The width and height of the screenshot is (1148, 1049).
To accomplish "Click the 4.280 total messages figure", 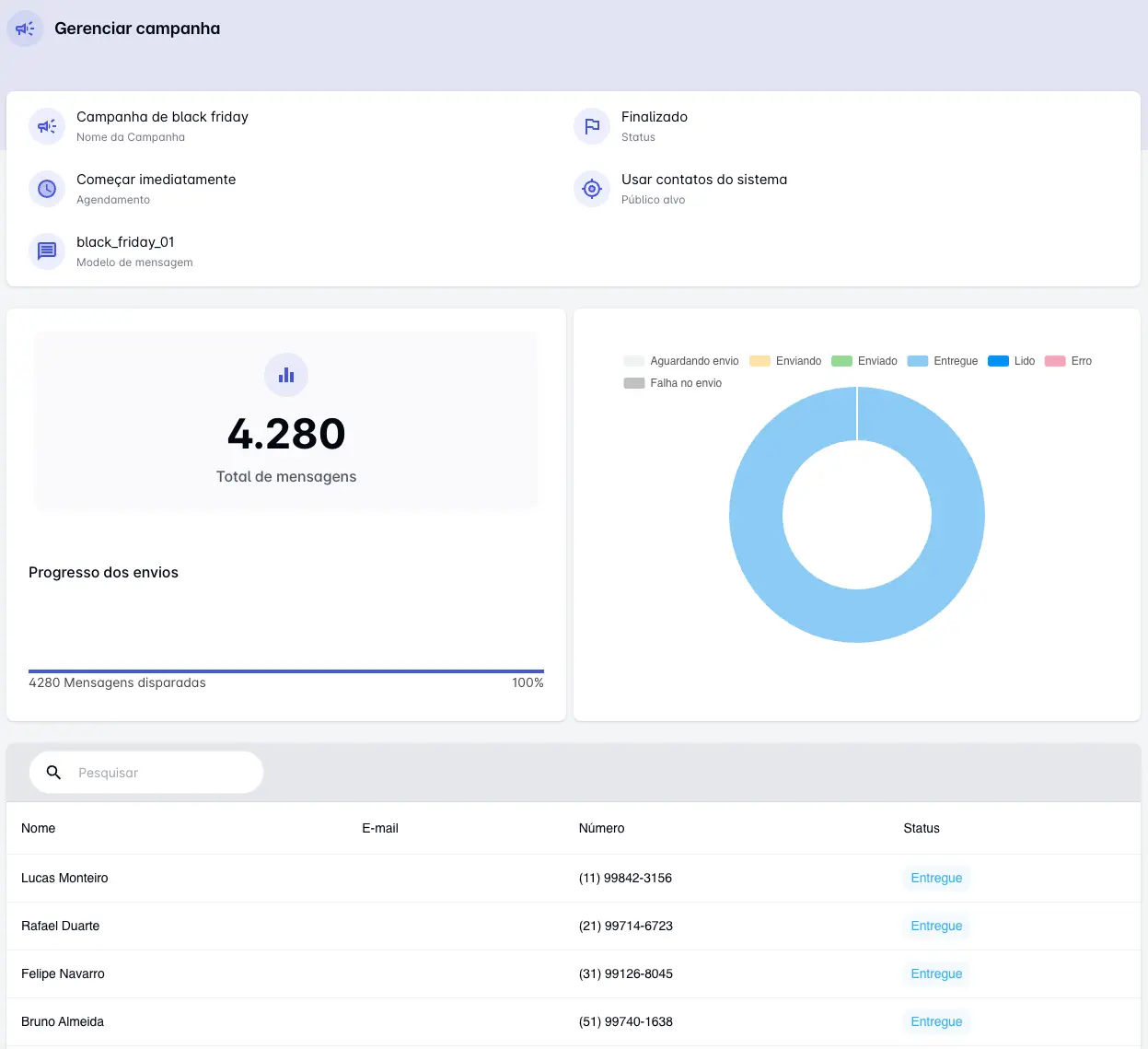I will 286,434.
